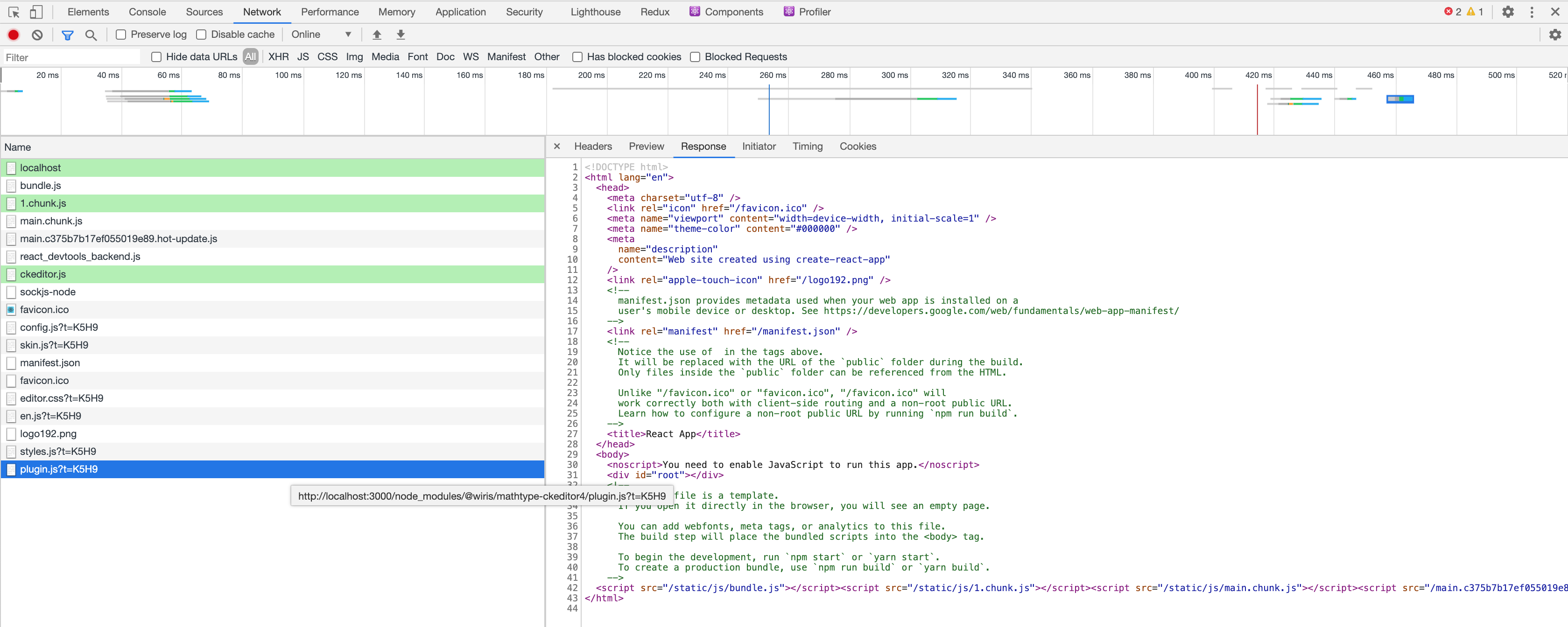1568x627 pixels.
Task: Stop recording the network log
Action: [x=14, y=35]
